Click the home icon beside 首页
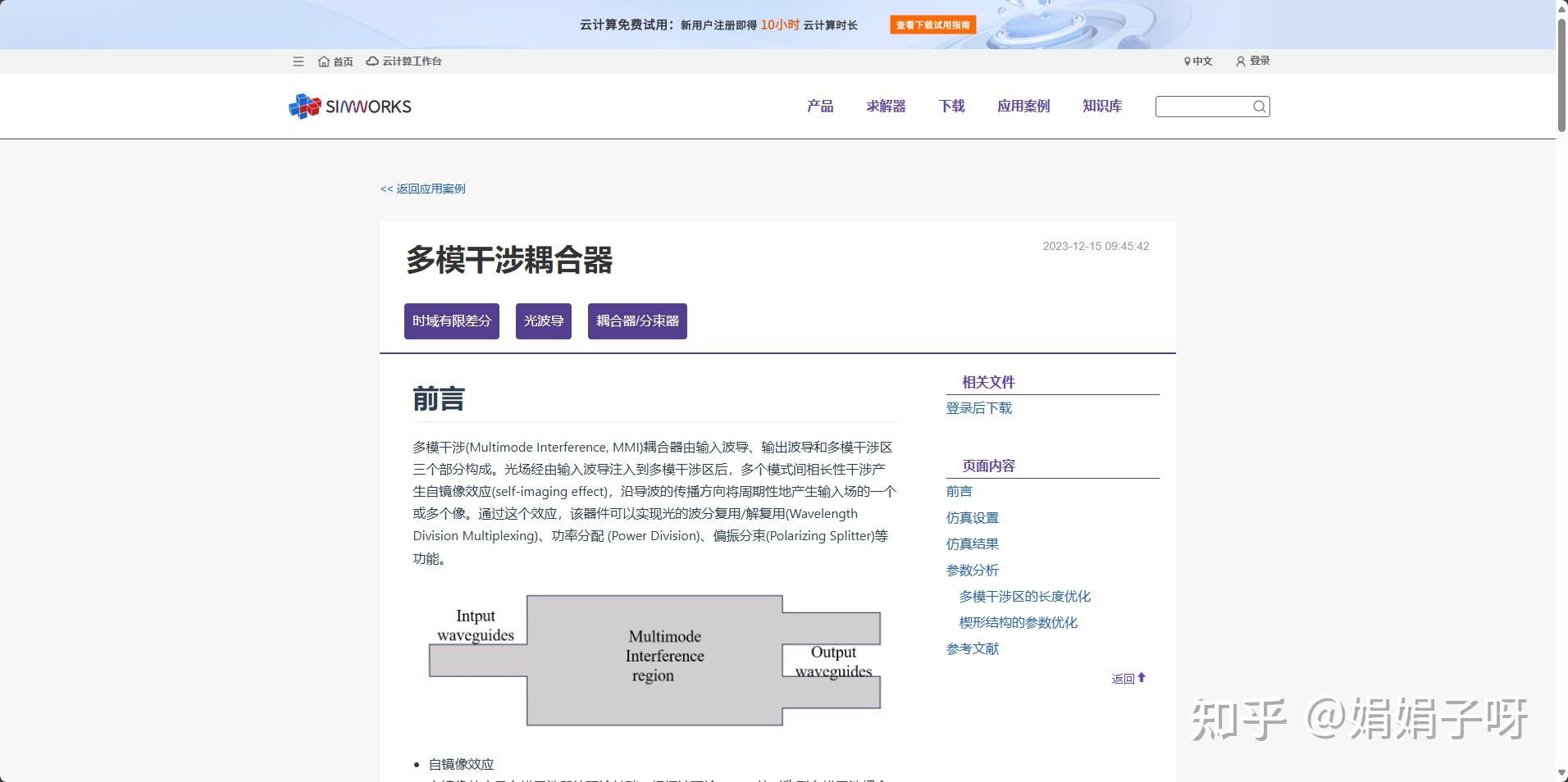This screenshot has width=1568, height=782. pyautogui.click(x=323, y=61)
